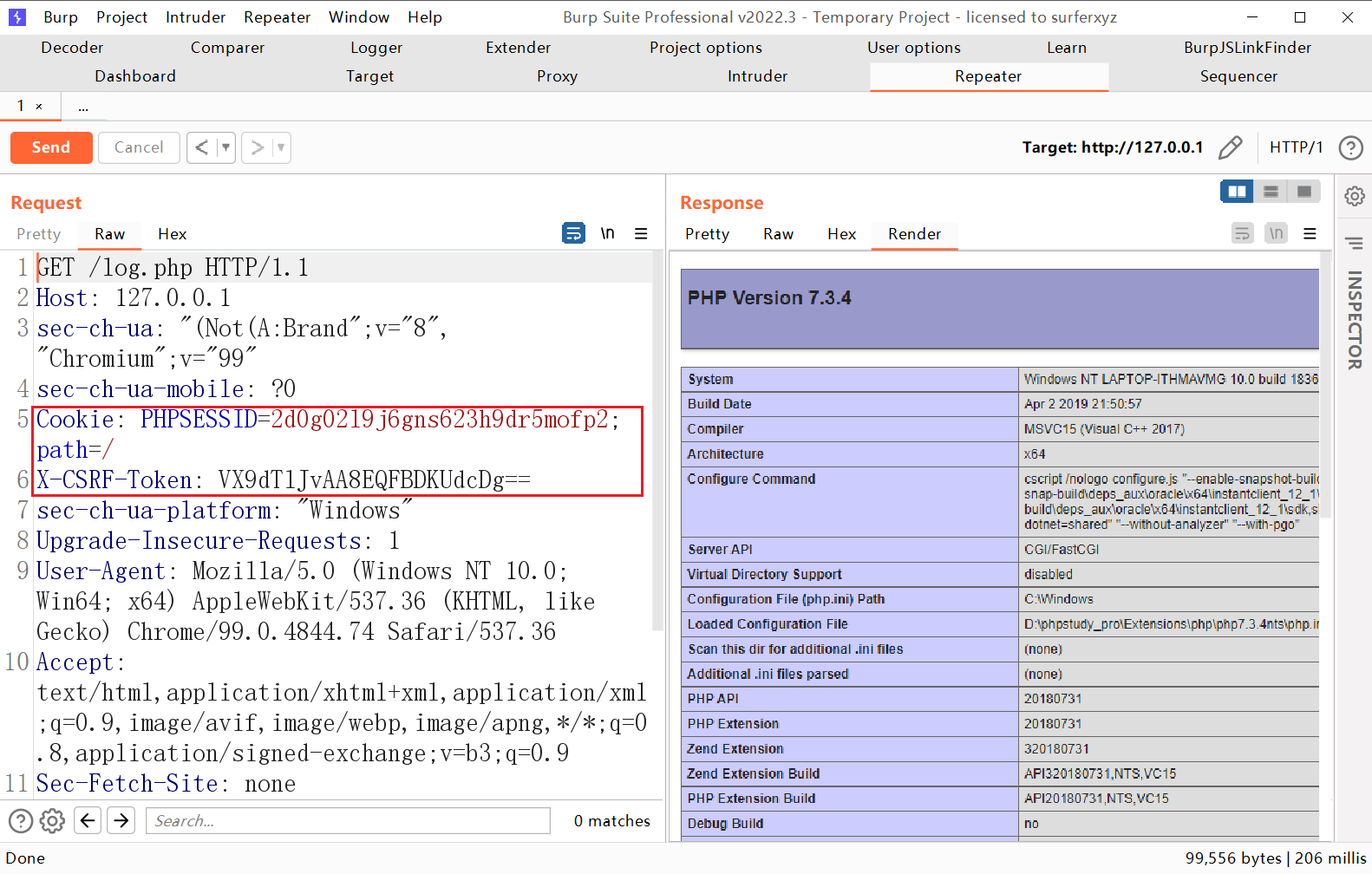This screenshot has height=874, width=1372.
Task: Open the Intruder menu
Action: click(195, 17)
